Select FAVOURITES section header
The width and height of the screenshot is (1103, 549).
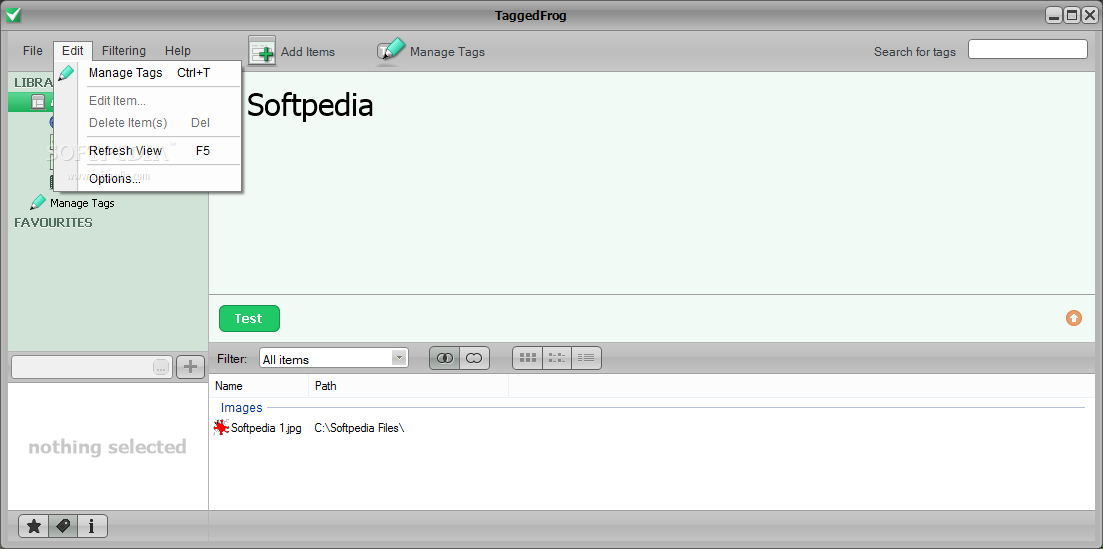(53, 222)
